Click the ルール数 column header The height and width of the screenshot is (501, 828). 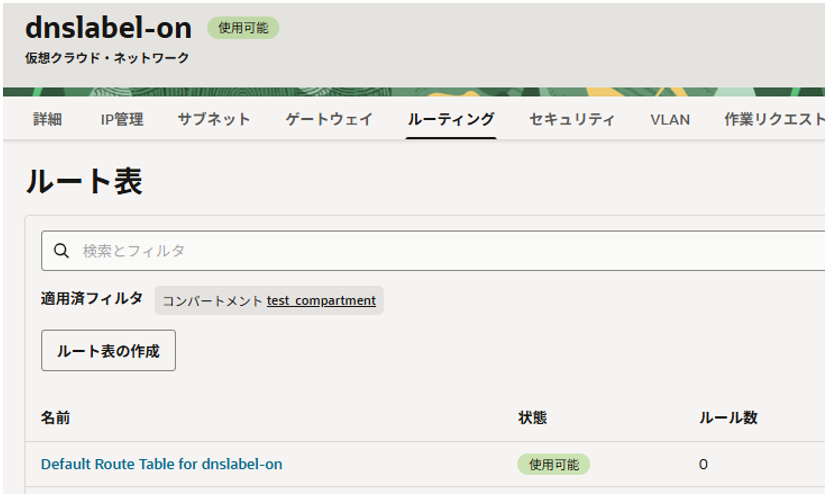coord(727,417)
